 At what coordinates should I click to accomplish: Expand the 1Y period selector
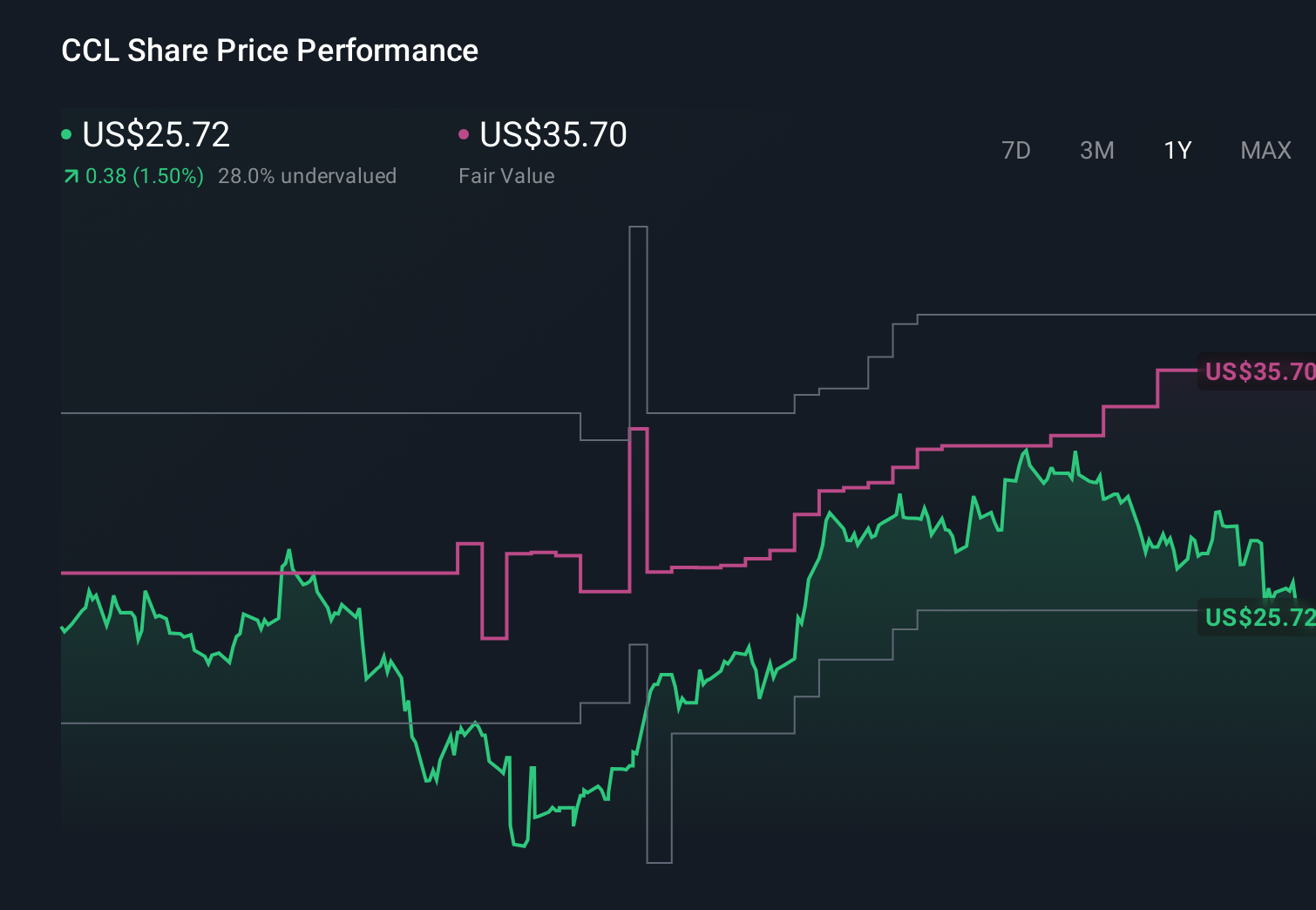(x=1177, y=150)
